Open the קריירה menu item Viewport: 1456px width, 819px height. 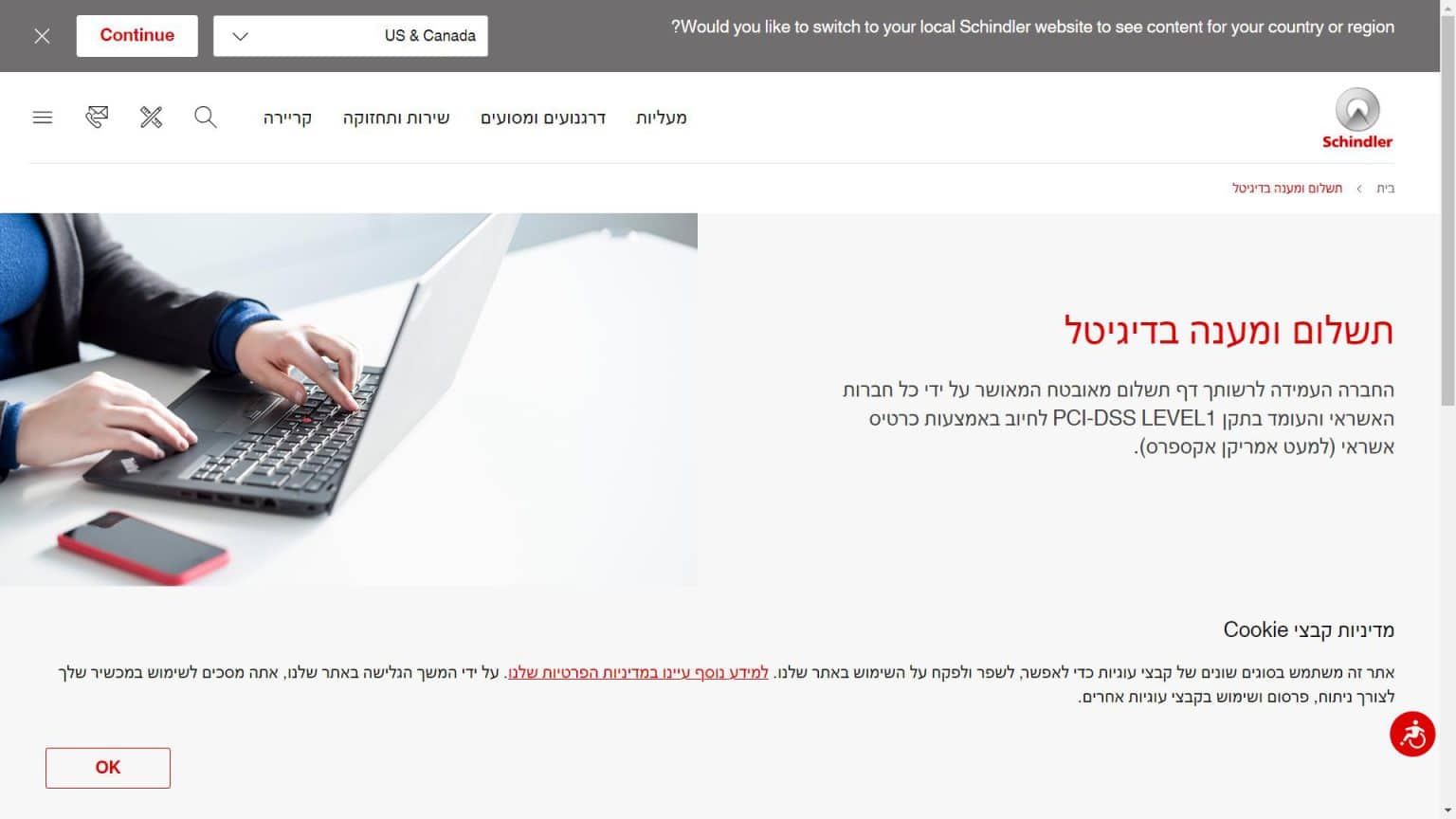[x=287, y=118]
